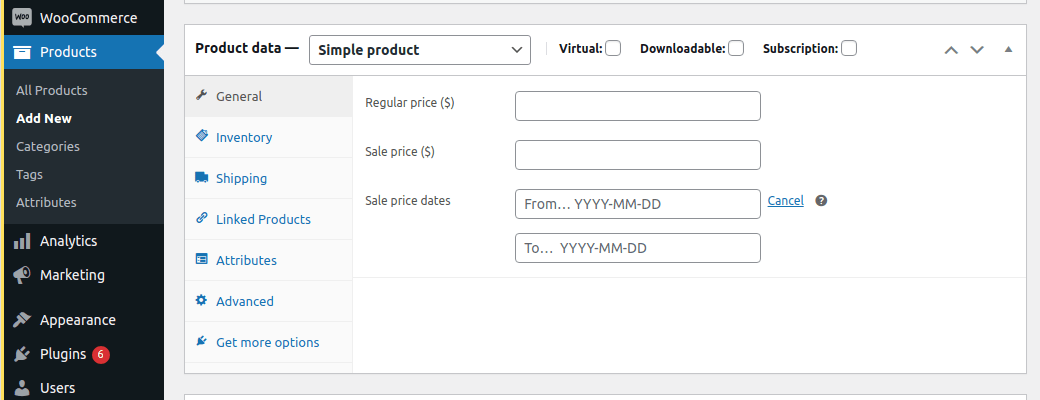This screenshot has width=1040, height=400.
Task: Click the General tab wrench icon
Action: (202, 96)
